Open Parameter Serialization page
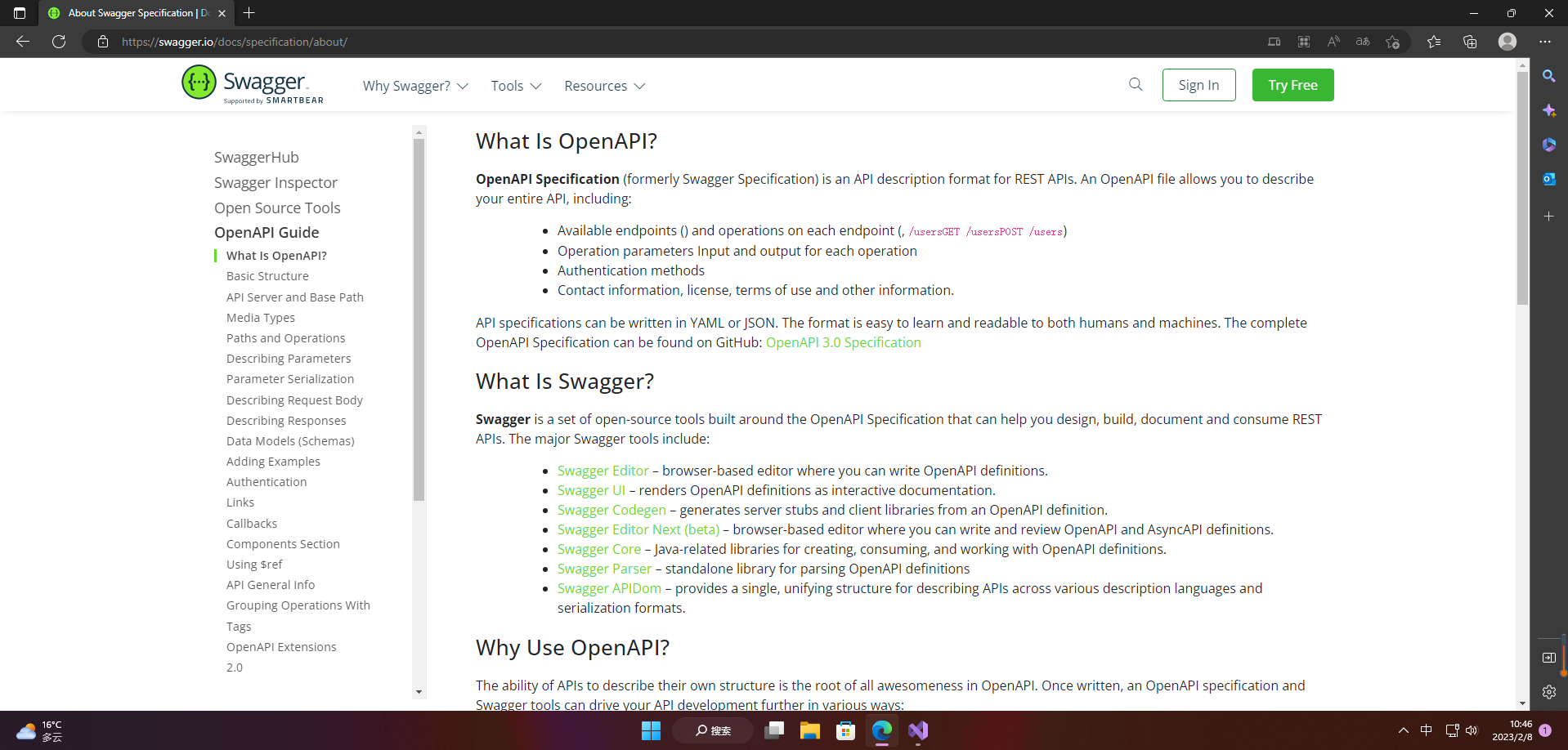This screenshot has width=1568, height=750. pos(290,379)
